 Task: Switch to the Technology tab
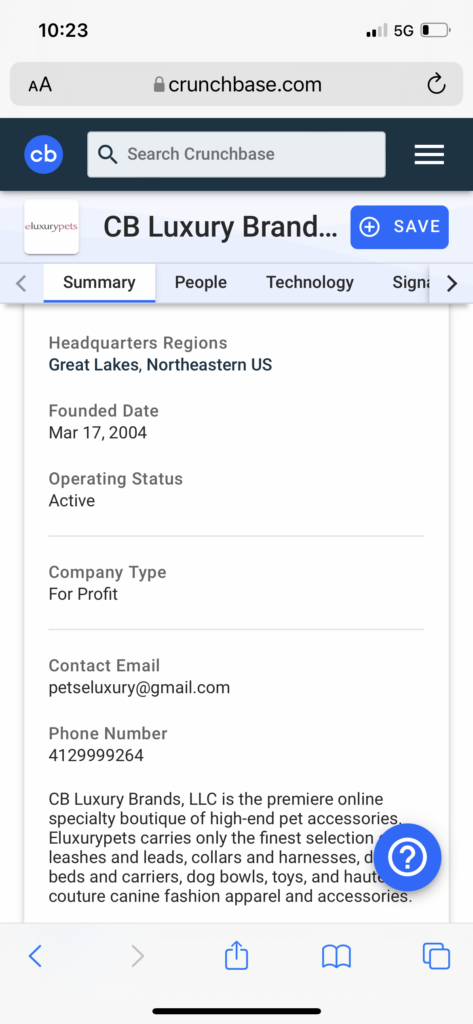pyautogui.click(x=310, y=282)
